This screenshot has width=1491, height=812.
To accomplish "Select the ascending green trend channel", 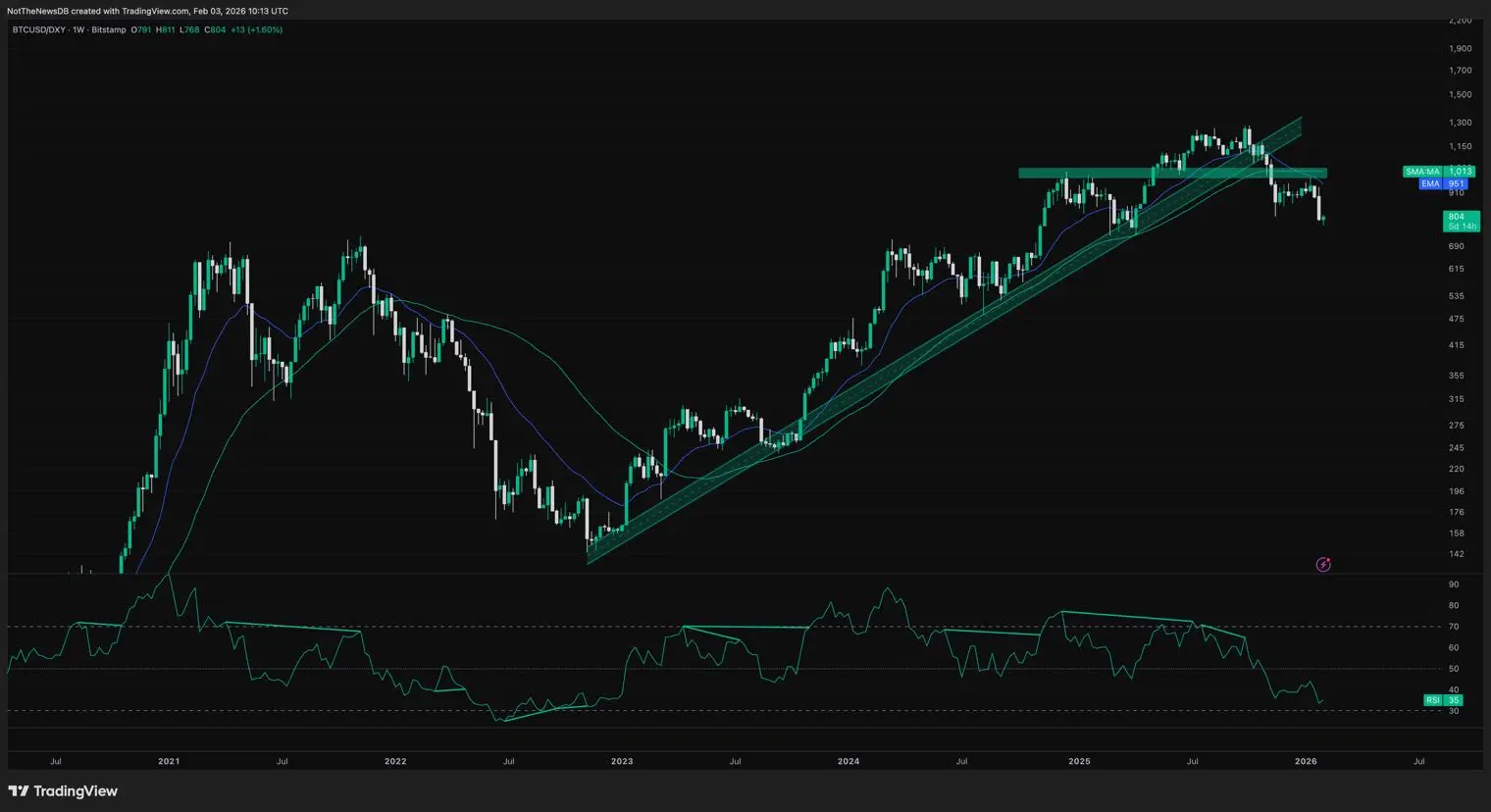I will [x=944, y=340].
